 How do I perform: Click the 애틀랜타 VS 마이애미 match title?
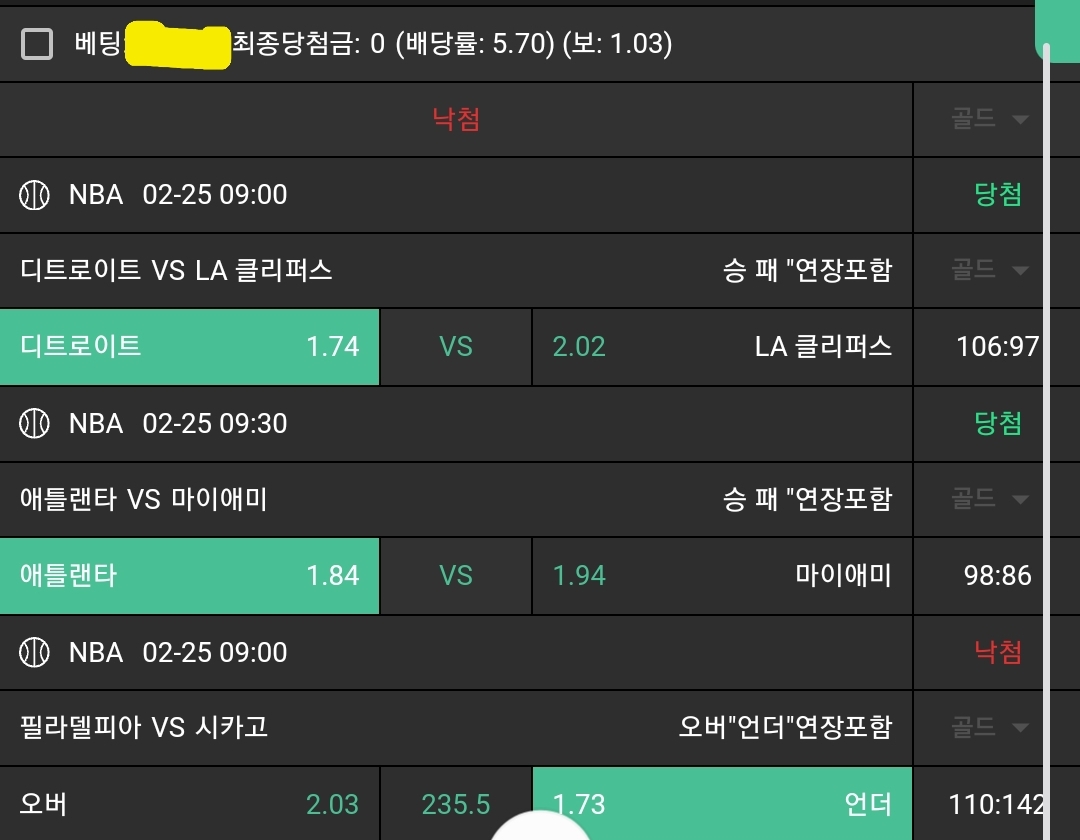[144, 499]
